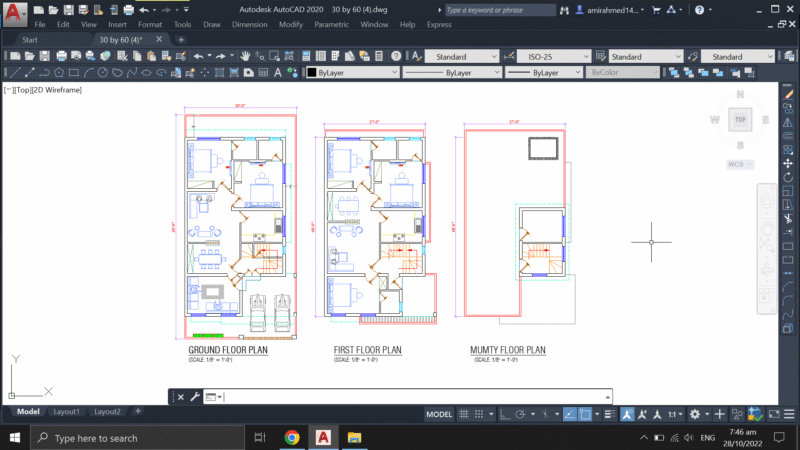
Task: Click the Workspace Switching gear icon
Action: pyautogui.click(x=695, y=414)
